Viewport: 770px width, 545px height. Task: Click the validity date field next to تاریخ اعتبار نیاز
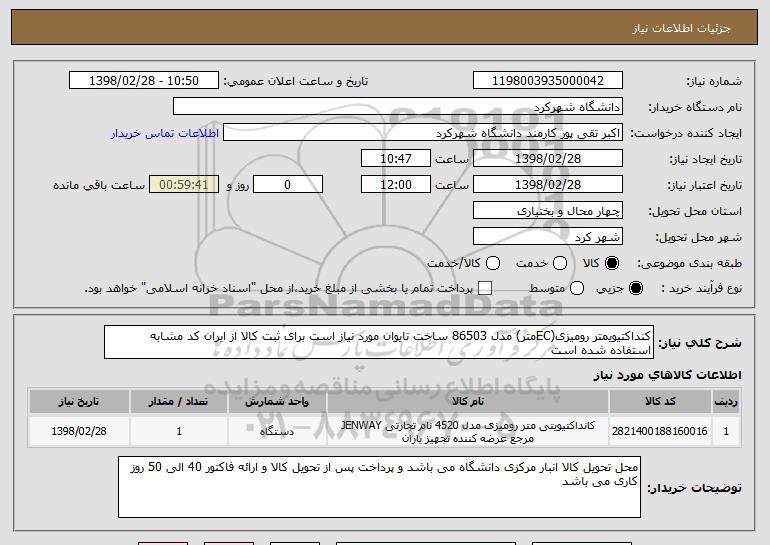point(548,185)
